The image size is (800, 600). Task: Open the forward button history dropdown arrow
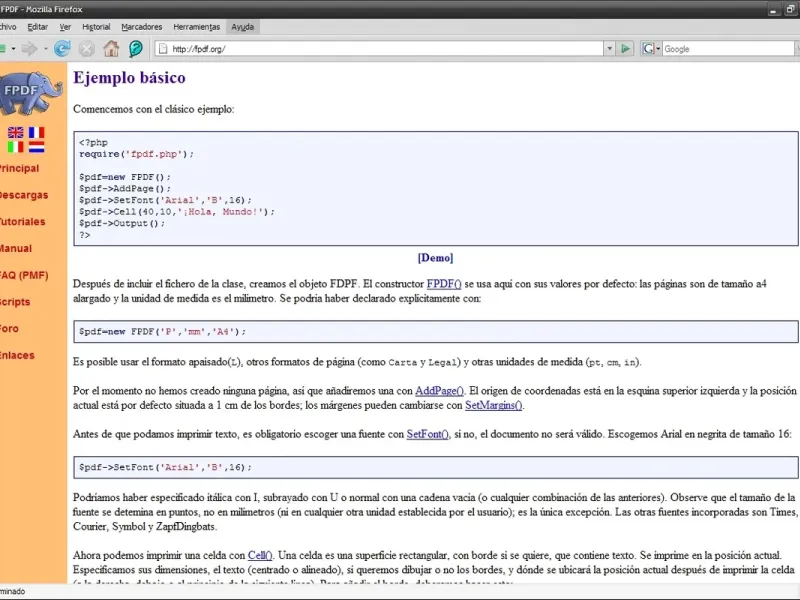click(45, 49)
